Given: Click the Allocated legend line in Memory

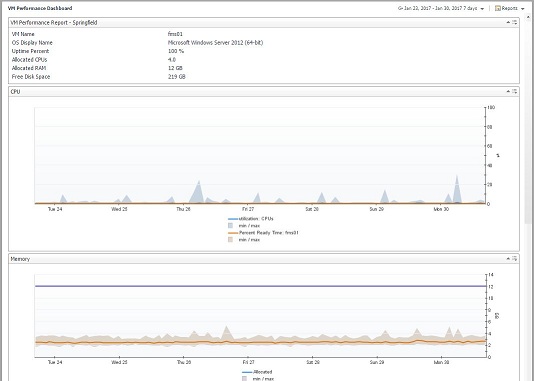Looking at the screenshot, I should coord(247,372).
